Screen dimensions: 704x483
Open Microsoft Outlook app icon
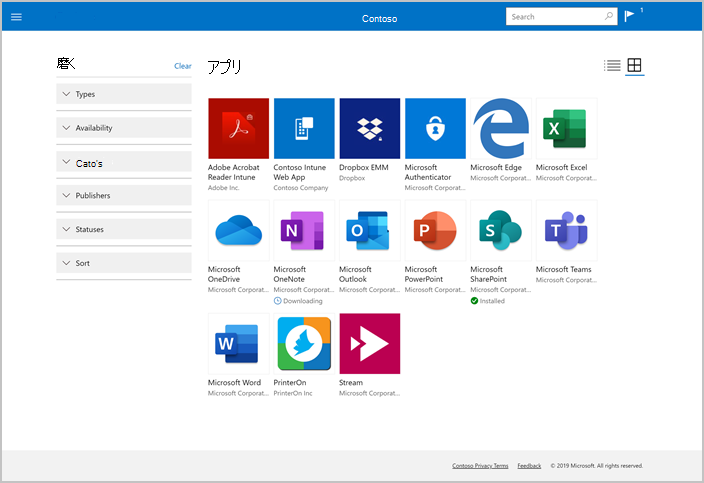tap(370, 230)
